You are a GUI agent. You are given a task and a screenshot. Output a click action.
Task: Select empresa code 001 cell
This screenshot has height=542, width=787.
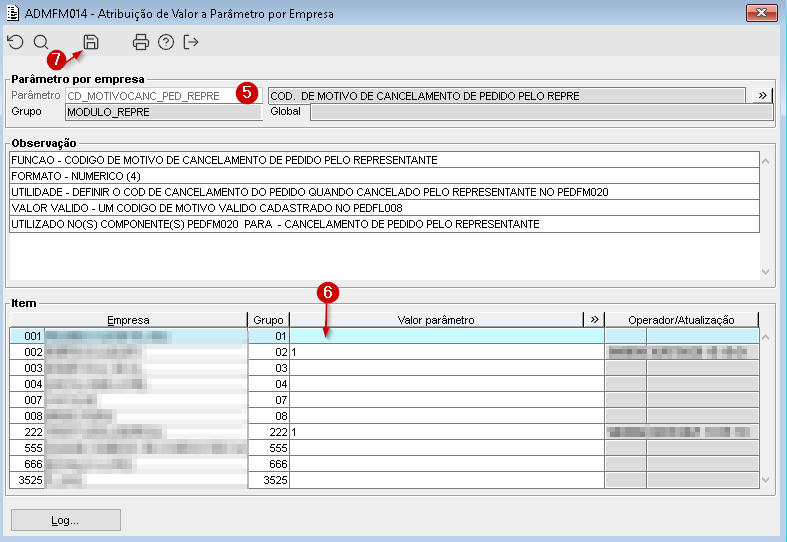(28, 336)
